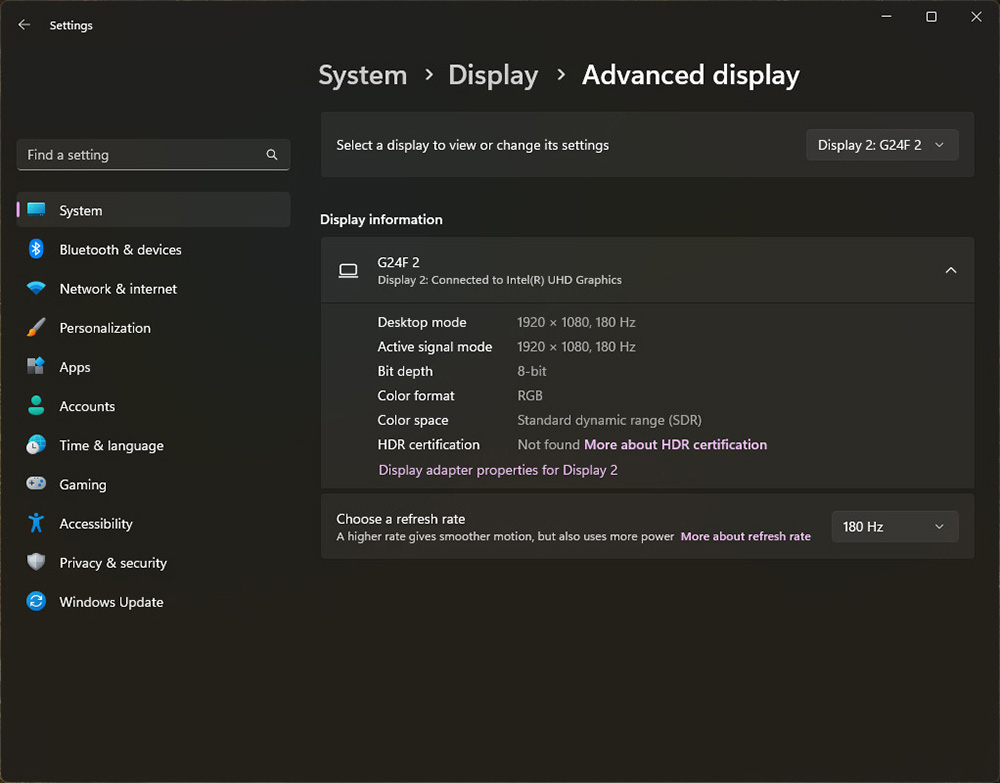
Task: Click the RGB color format value
Action: point(529,395)
